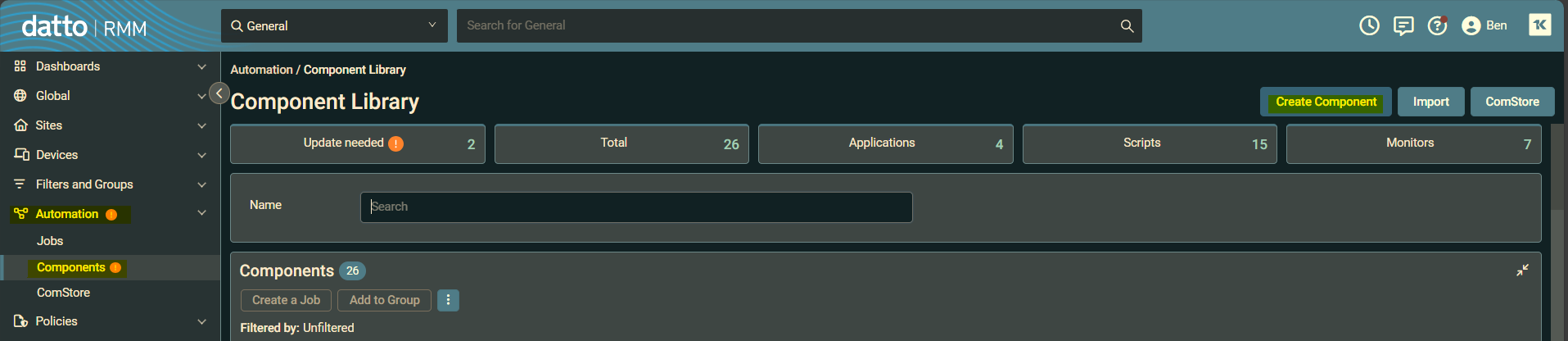Click the ComStore button at top right
Image resolution: width=1568 pixels, height=341 pixels.
[1512, 102]
